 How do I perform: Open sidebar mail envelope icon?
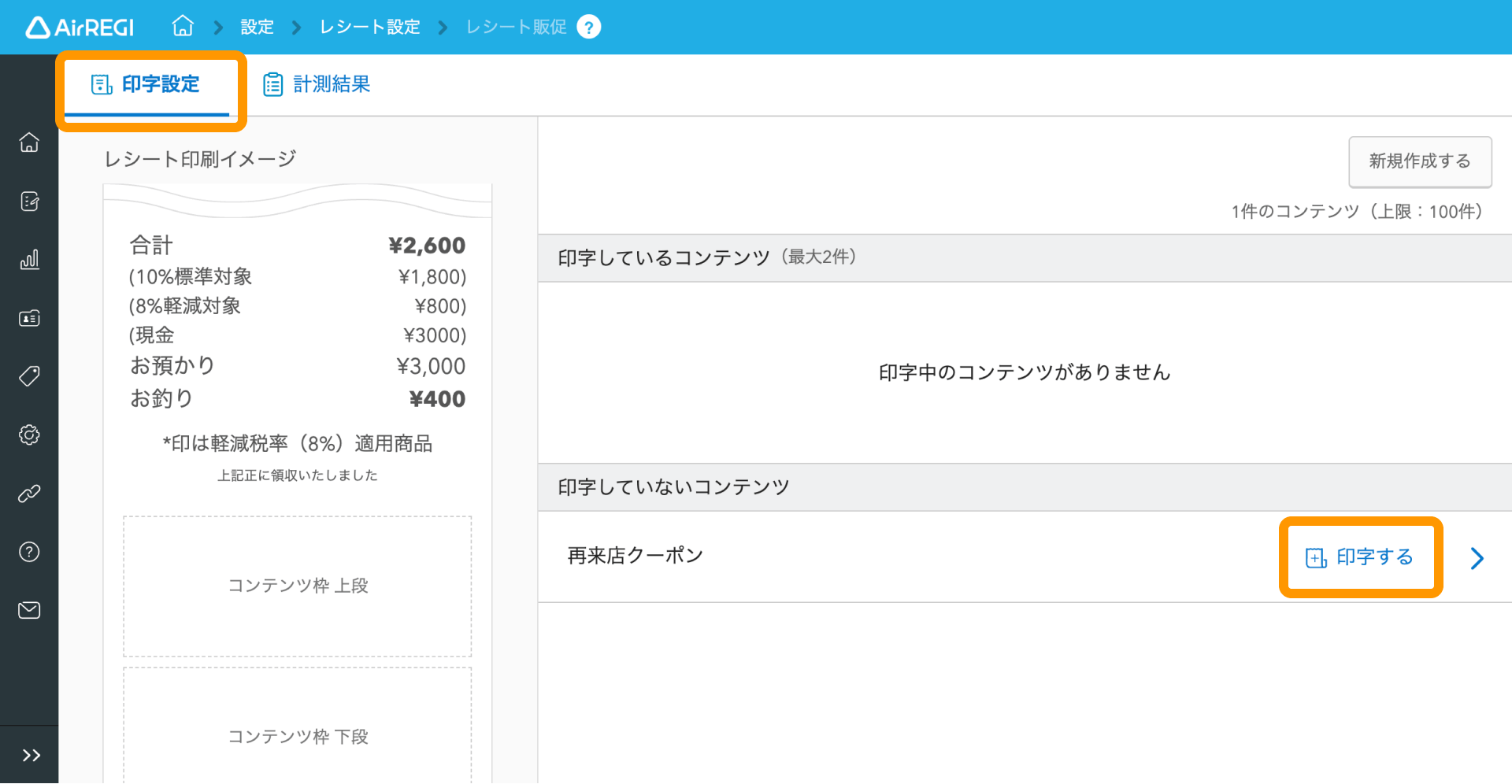pyautogui.click(x=29, y=610)
